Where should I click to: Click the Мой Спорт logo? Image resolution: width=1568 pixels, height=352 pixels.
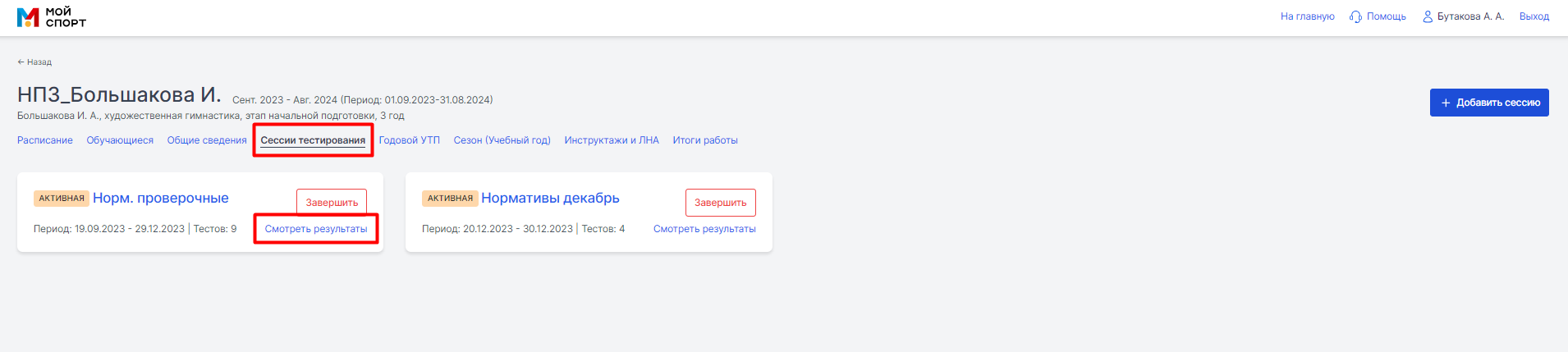(x=51, y=16)
